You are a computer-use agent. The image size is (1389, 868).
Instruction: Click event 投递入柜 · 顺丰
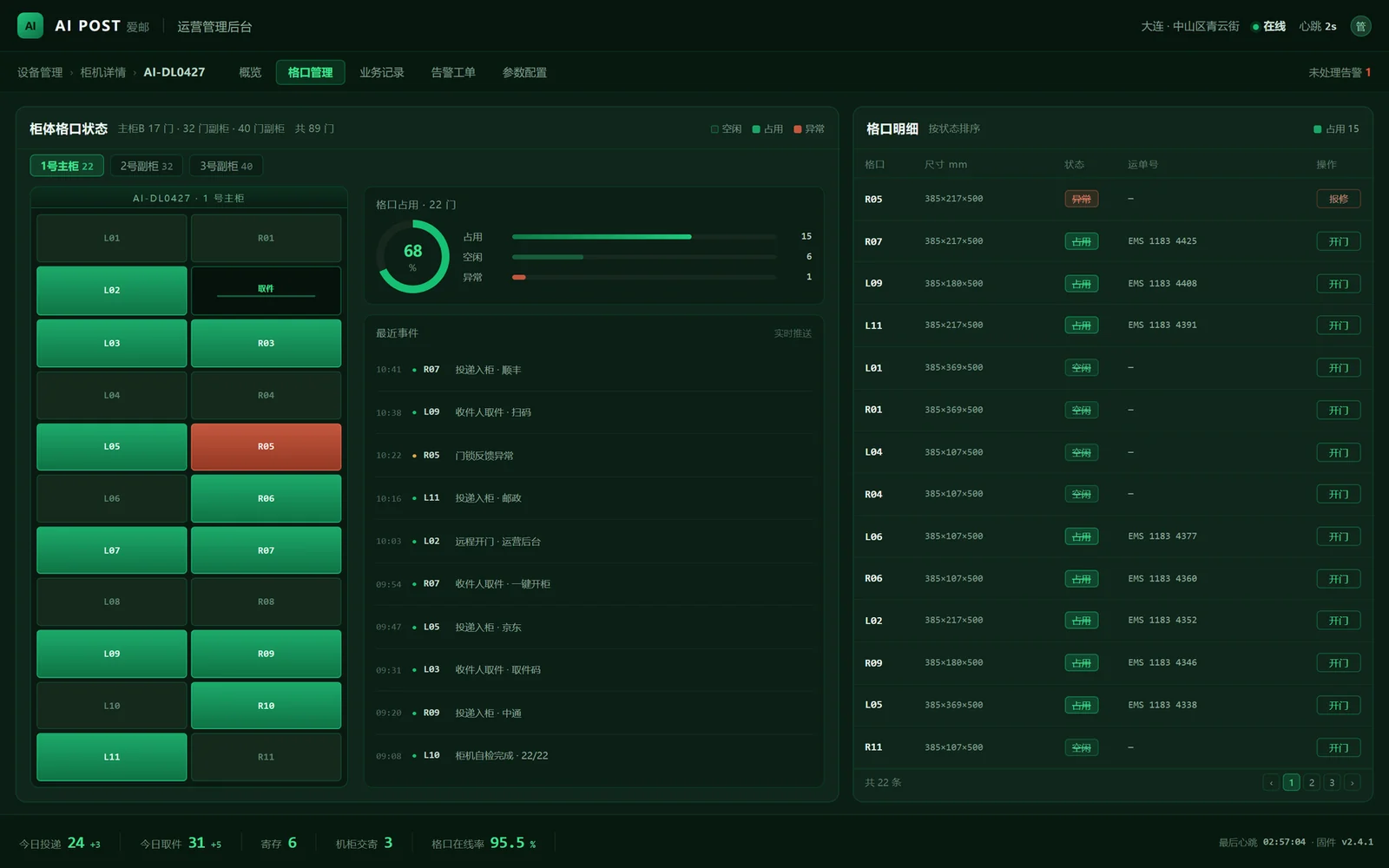click(x=594, y=370)
